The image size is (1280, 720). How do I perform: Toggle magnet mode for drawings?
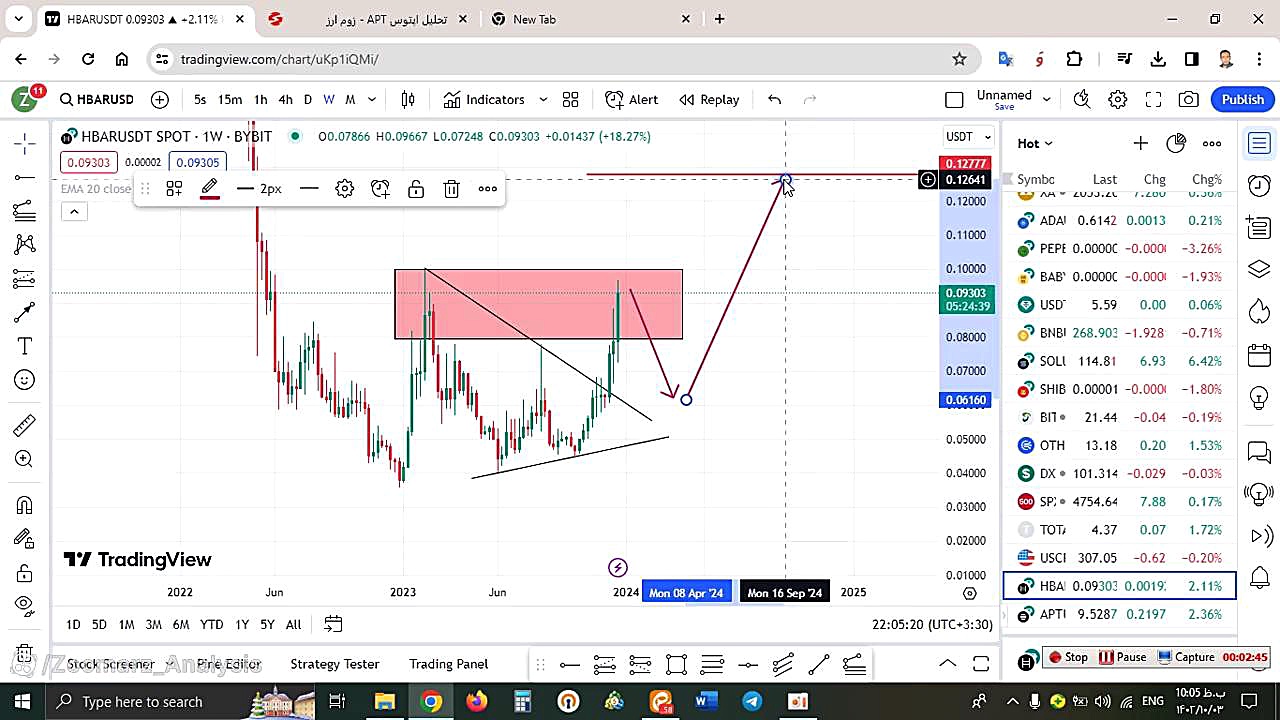coord(24,505)
